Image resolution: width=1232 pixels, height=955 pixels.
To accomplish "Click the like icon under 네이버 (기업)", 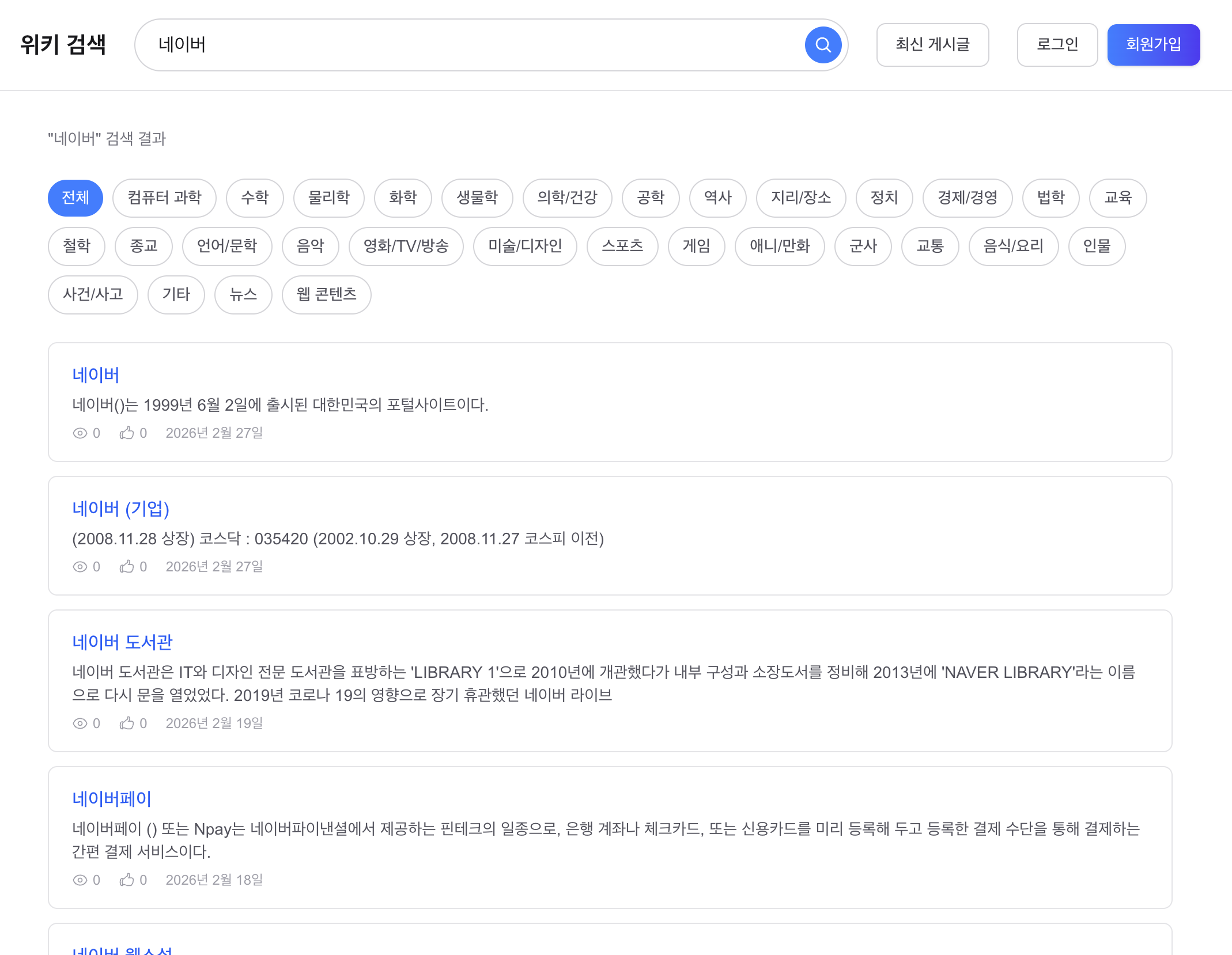I will click(x=127, y=566).
